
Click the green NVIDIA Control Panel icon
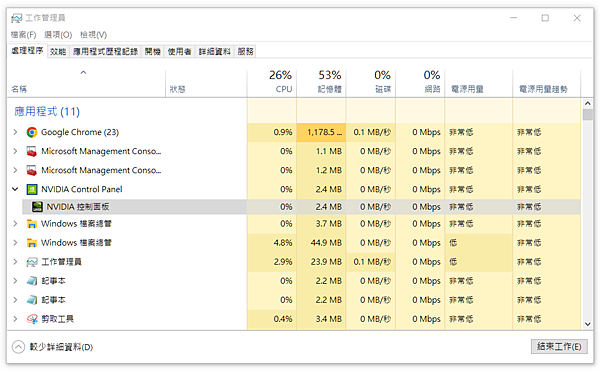point(32,189)
